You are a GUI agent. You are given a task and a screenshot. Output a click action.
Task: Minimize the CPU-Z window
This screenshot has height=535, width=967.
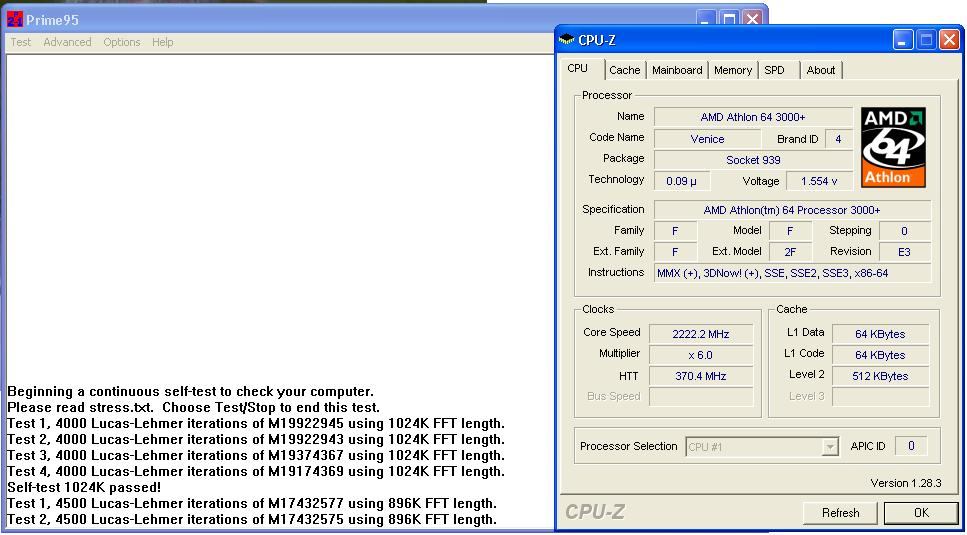click(x=902, y=40)
